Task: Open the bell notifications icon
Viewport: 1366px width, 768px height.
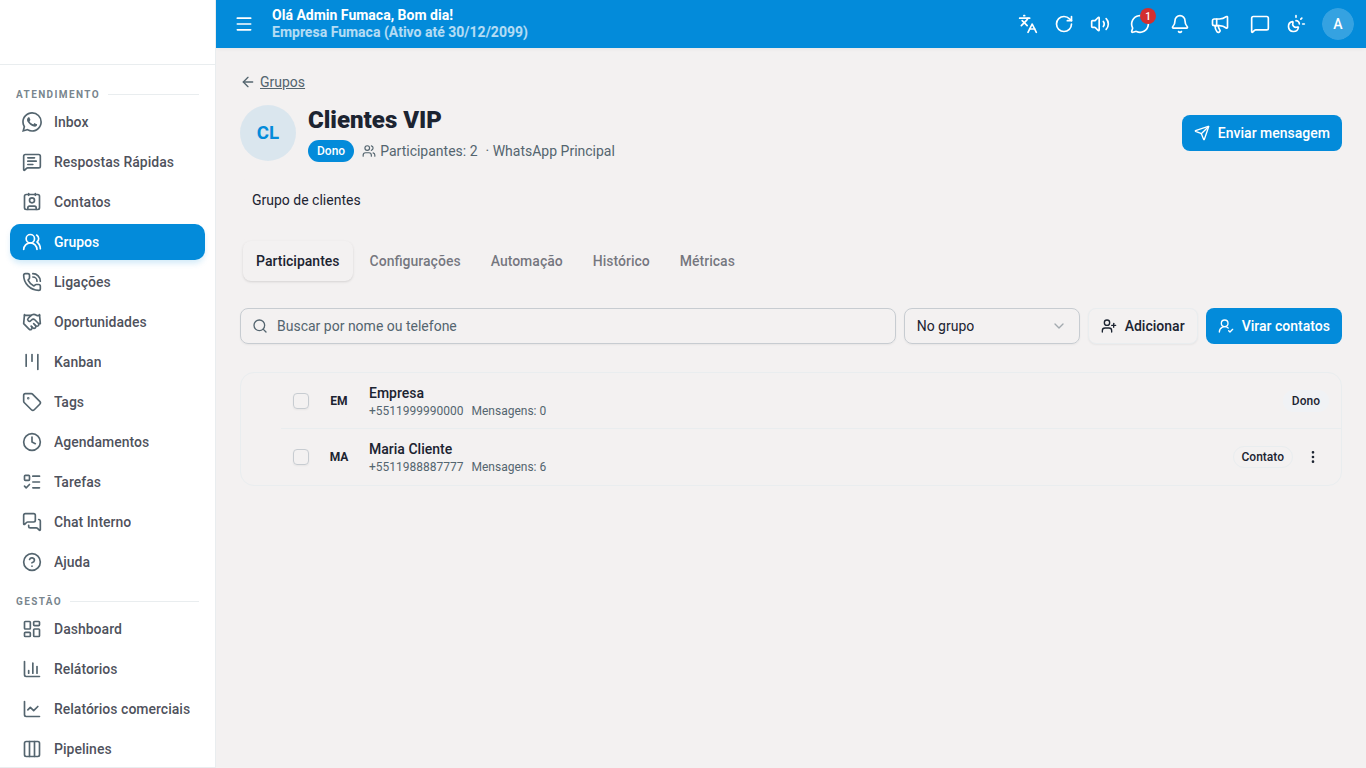Action: tap(1180, 24)
